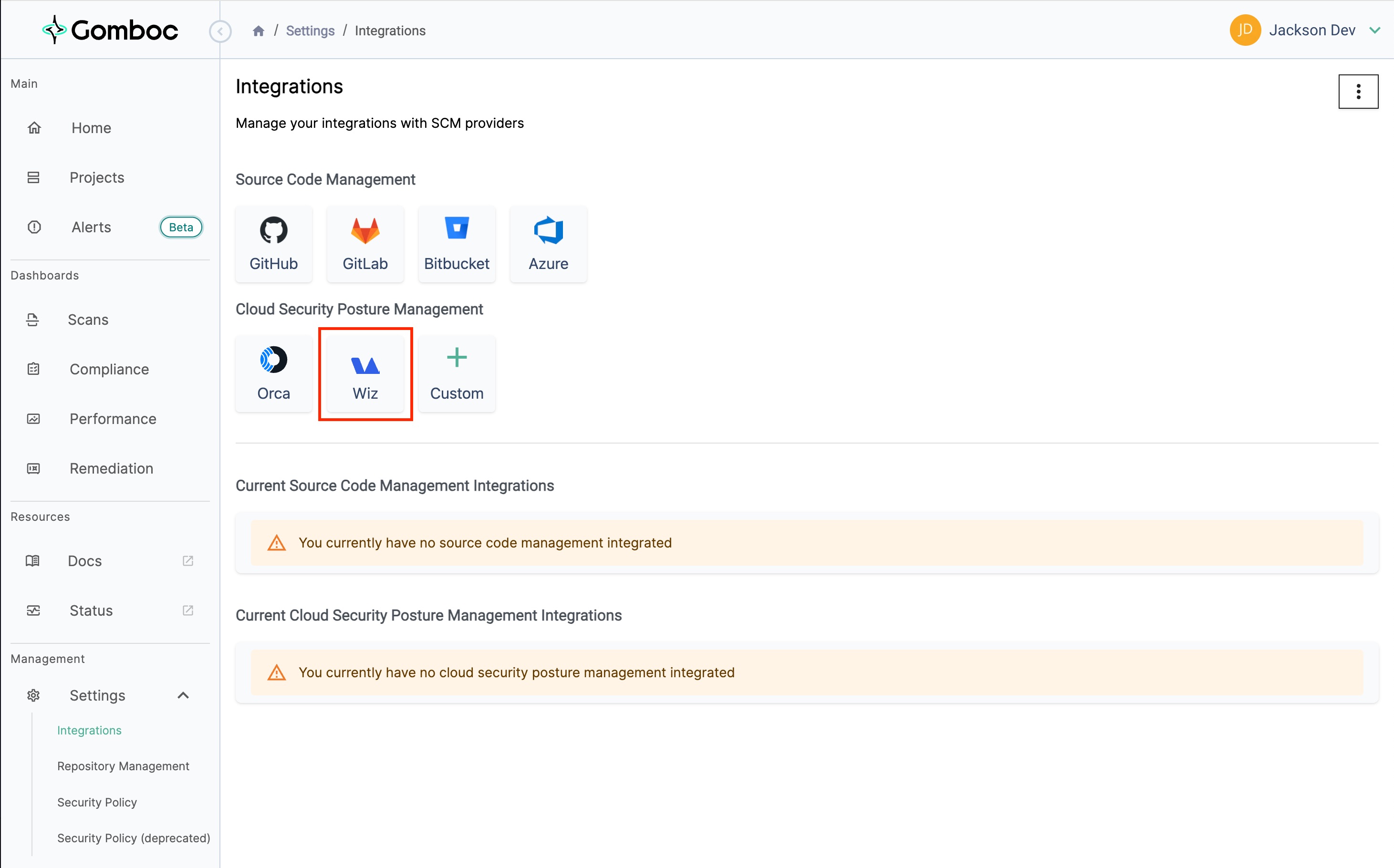Add a GitLab integration
The width and height of the screenshot is (1394, 868).
[x=365, y=244]
